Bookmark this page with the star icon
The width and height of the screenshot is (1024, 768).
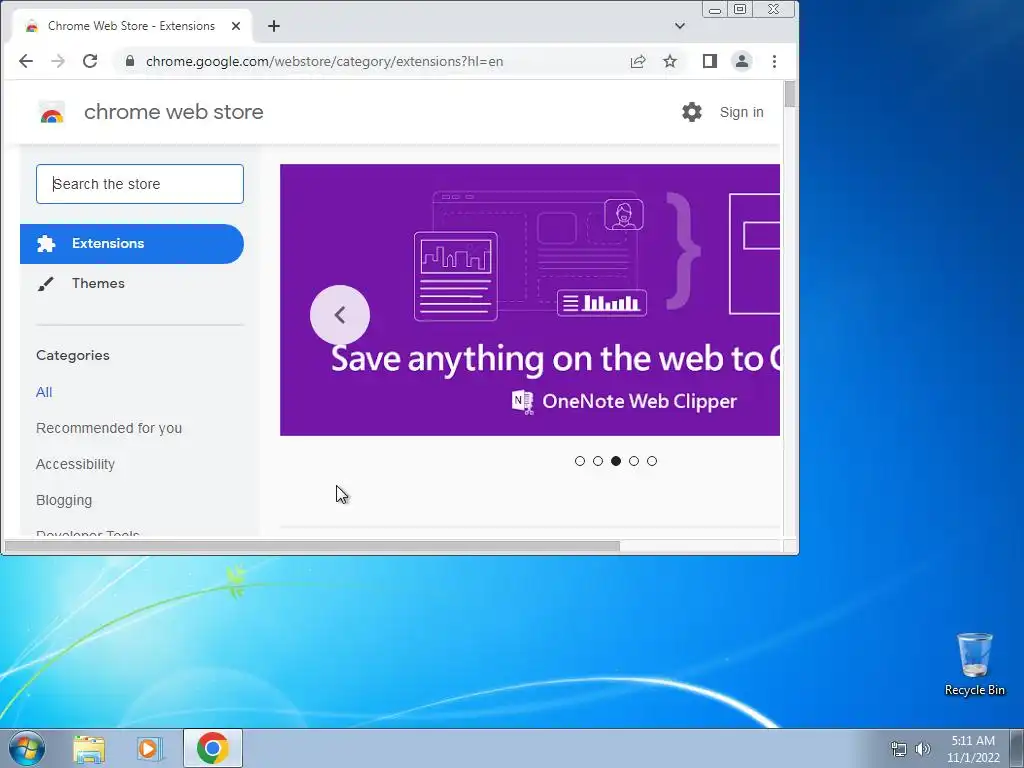click(670, 61)
